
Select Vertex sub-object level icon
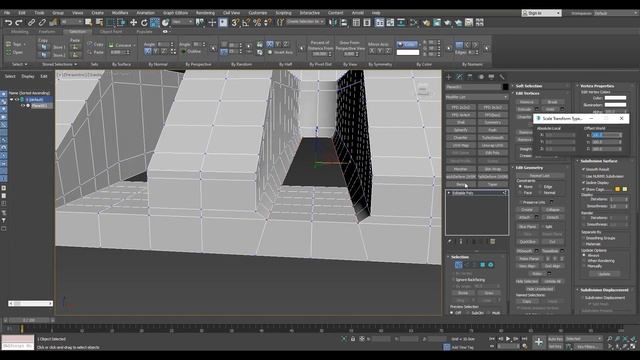[x=459, y=265]
